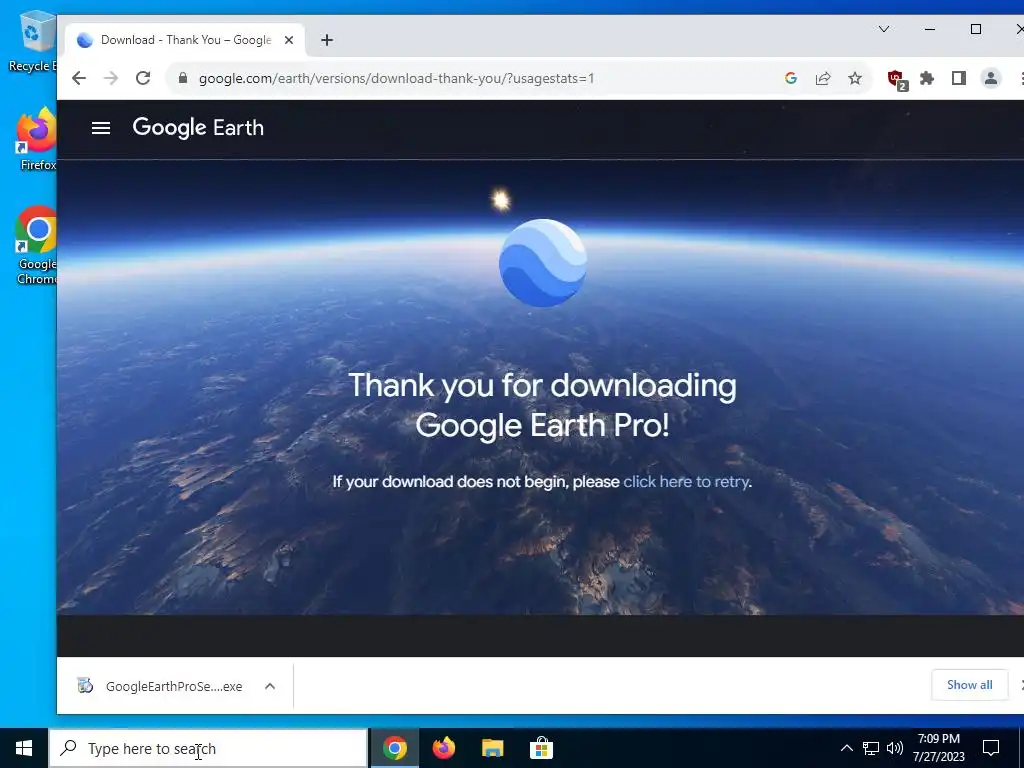Minimize the Chrome window

point(929,29)
